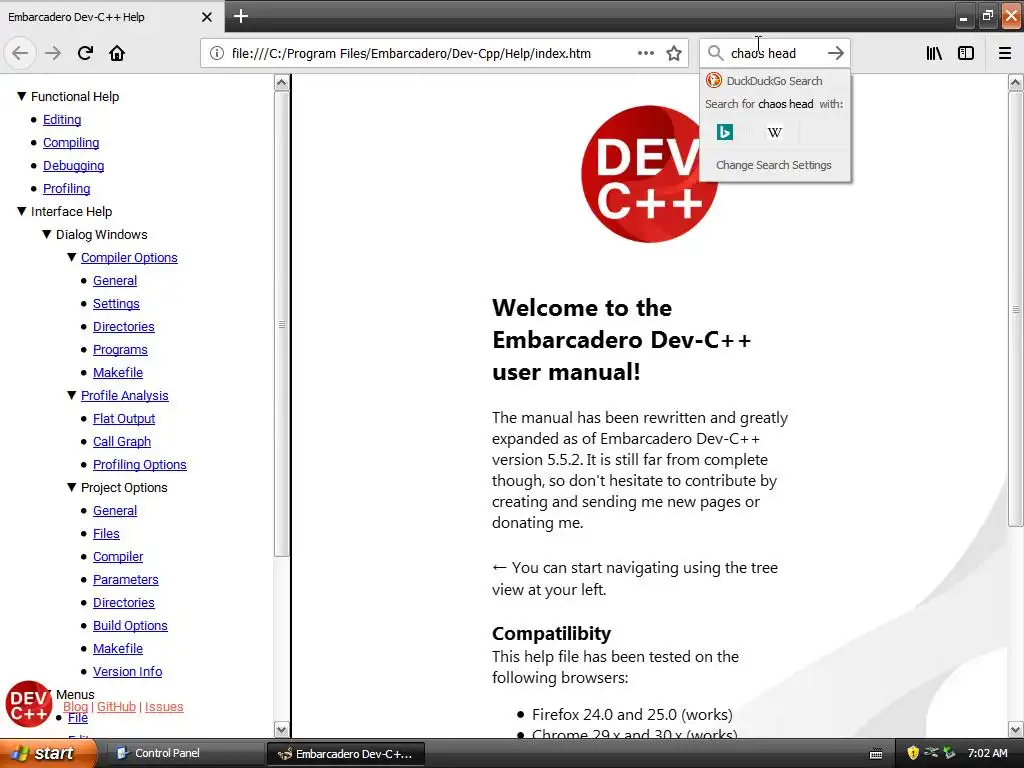Viewport: 1024px width, 768px height.
Task: Open the Profiling Options link
Action: click(140, 464)
